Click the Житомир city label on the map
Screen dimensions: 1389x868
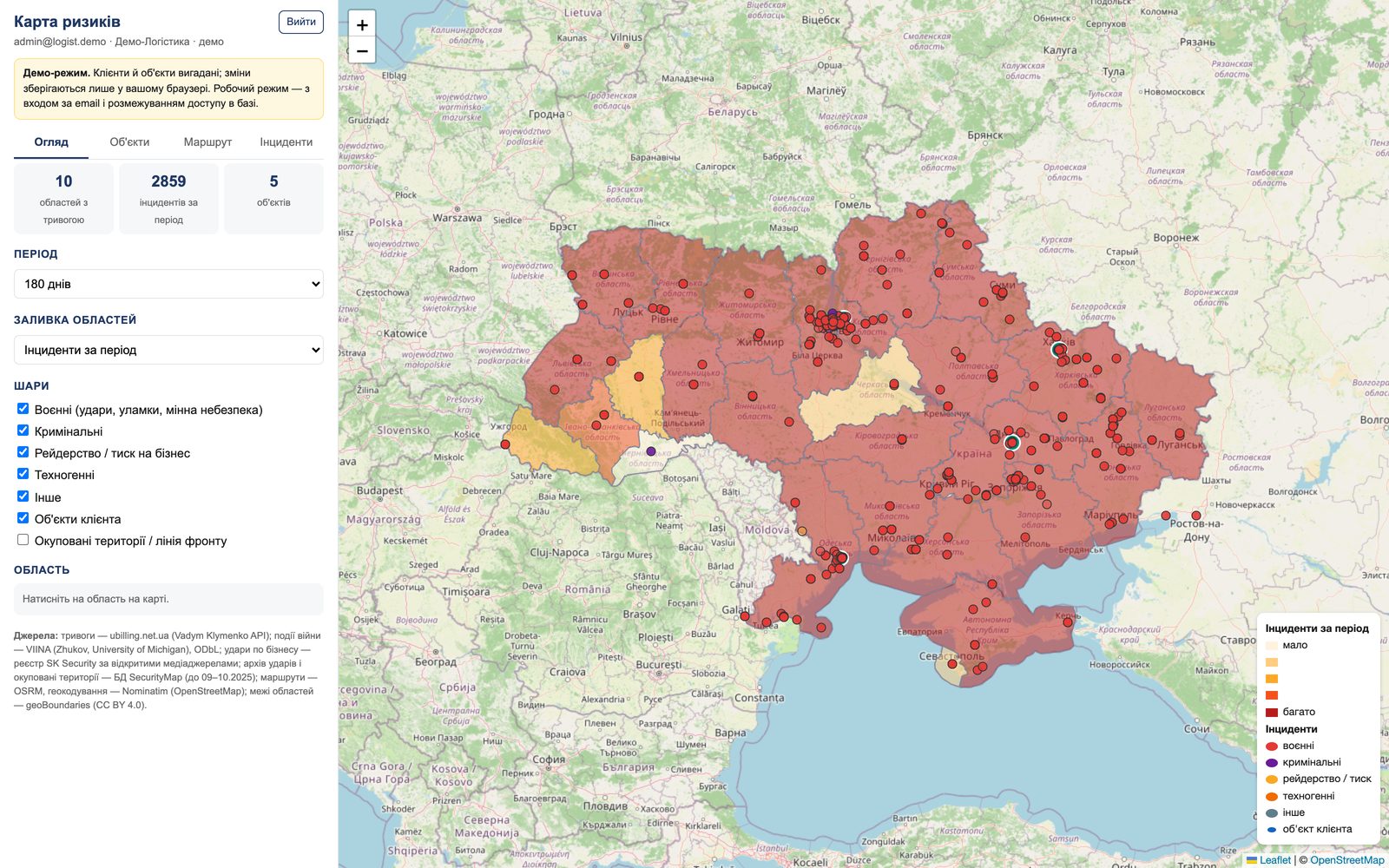click(760, 342)
